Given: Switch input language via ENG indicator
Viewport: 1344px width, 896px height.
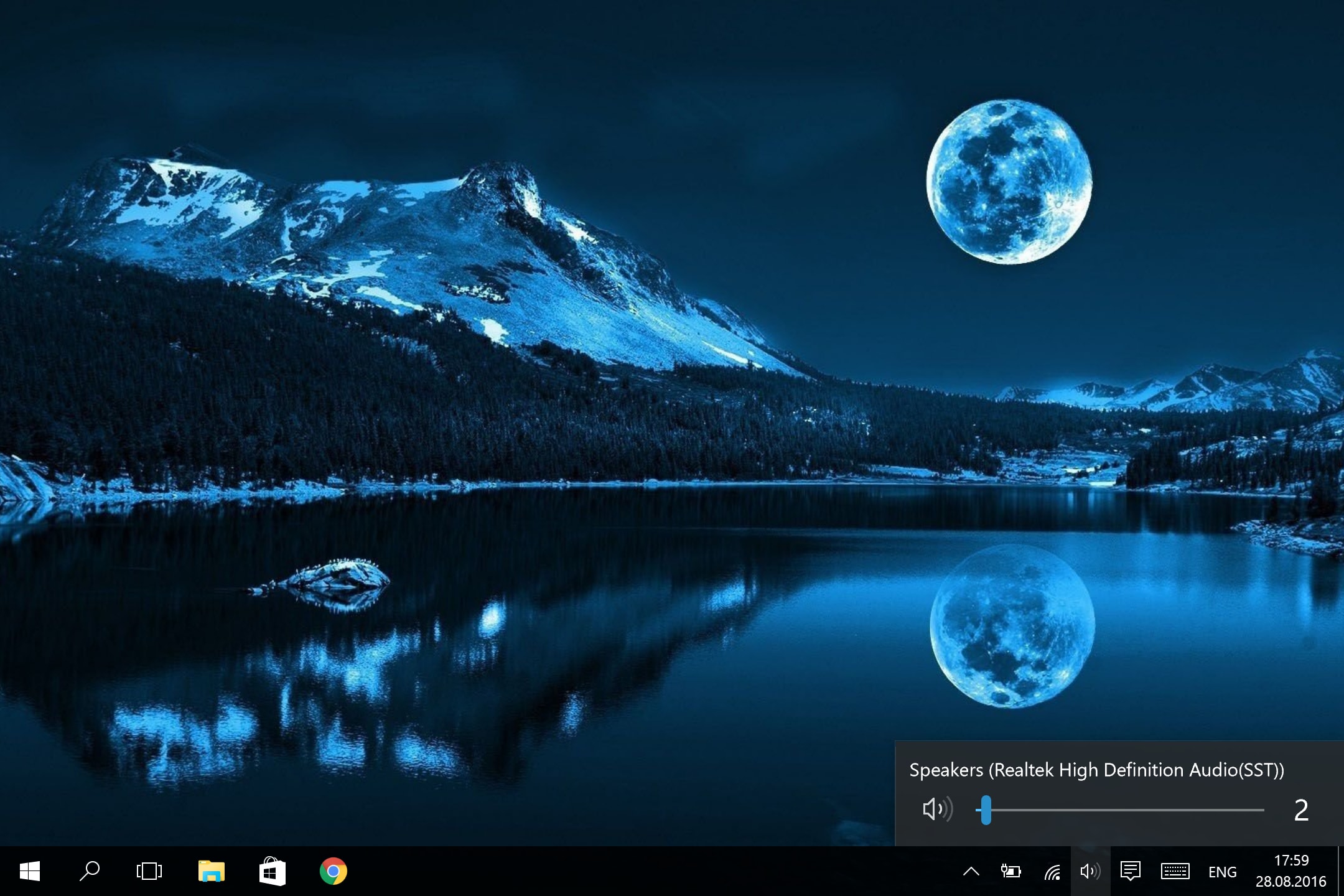Looking at the screenshot, I should [1222, 872].
